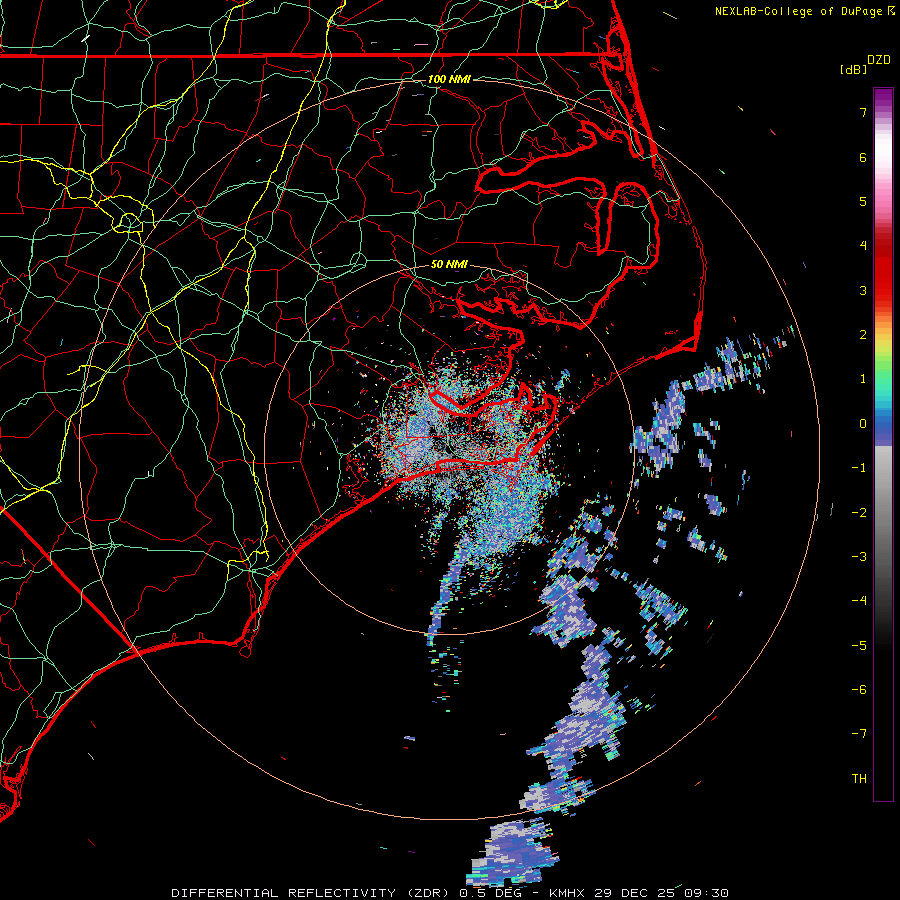
Task: Click the "KMHX" station identifier in caption
Action: pos(567,893)
